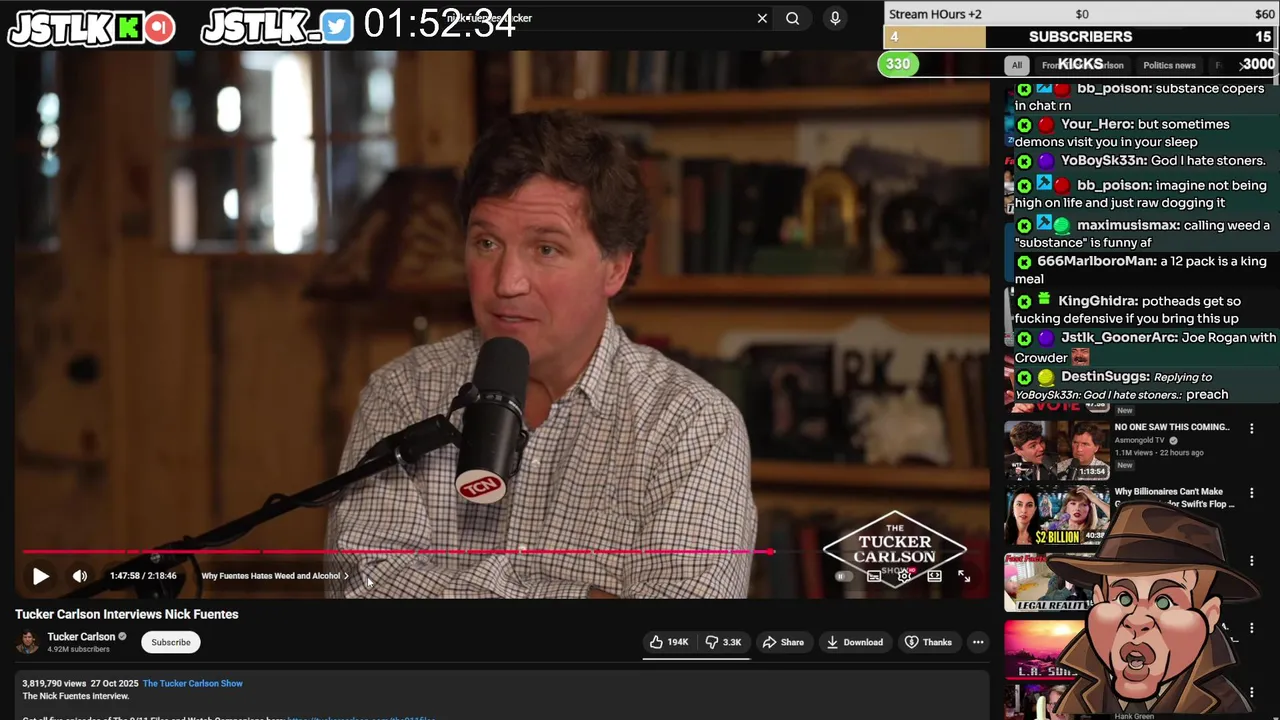Download the video
Viewport: 1280px width, 720px height.
(x=855, y=642)
